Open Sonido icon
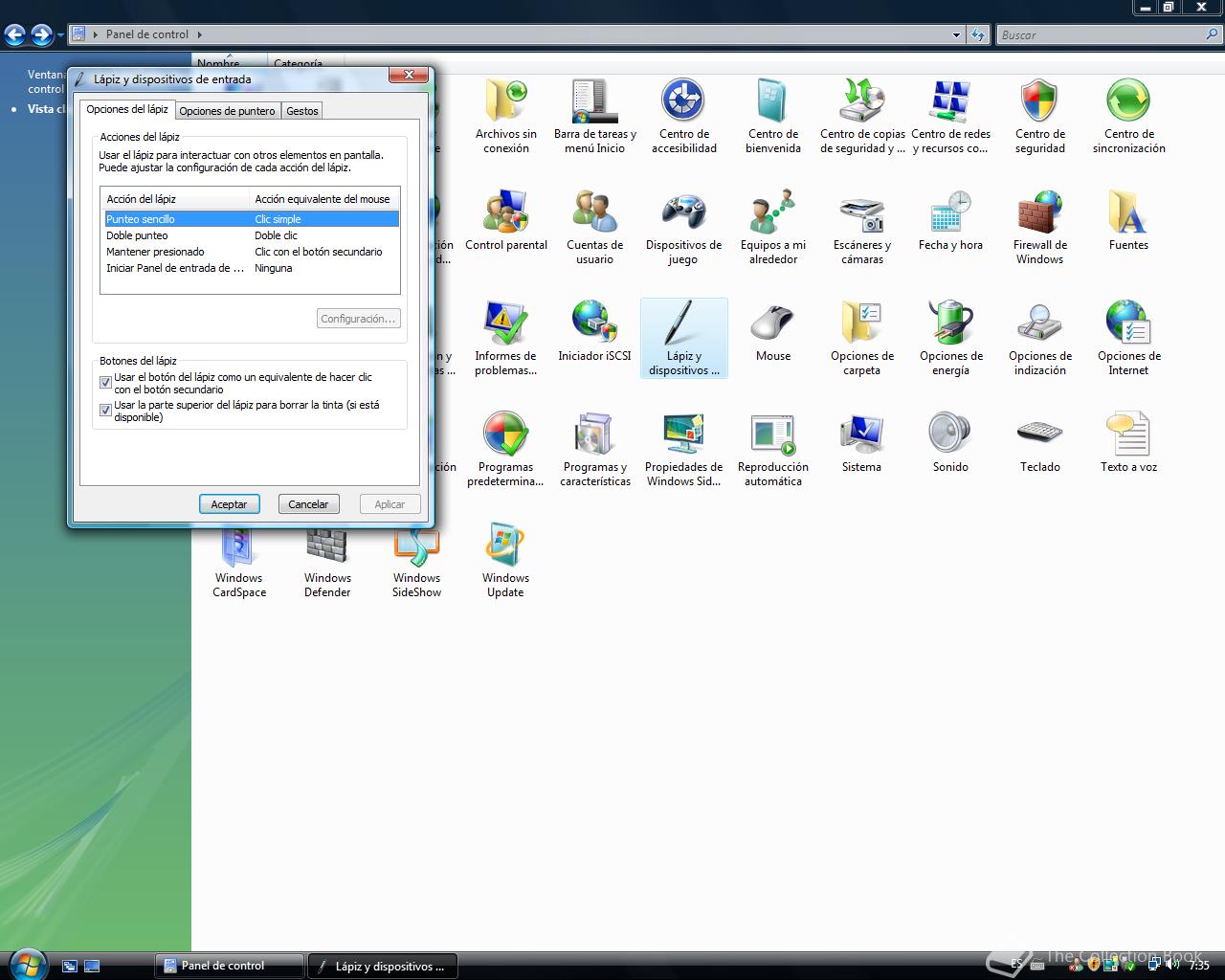The height and width of the screenshot is (980, 1225). pos(950,443)
